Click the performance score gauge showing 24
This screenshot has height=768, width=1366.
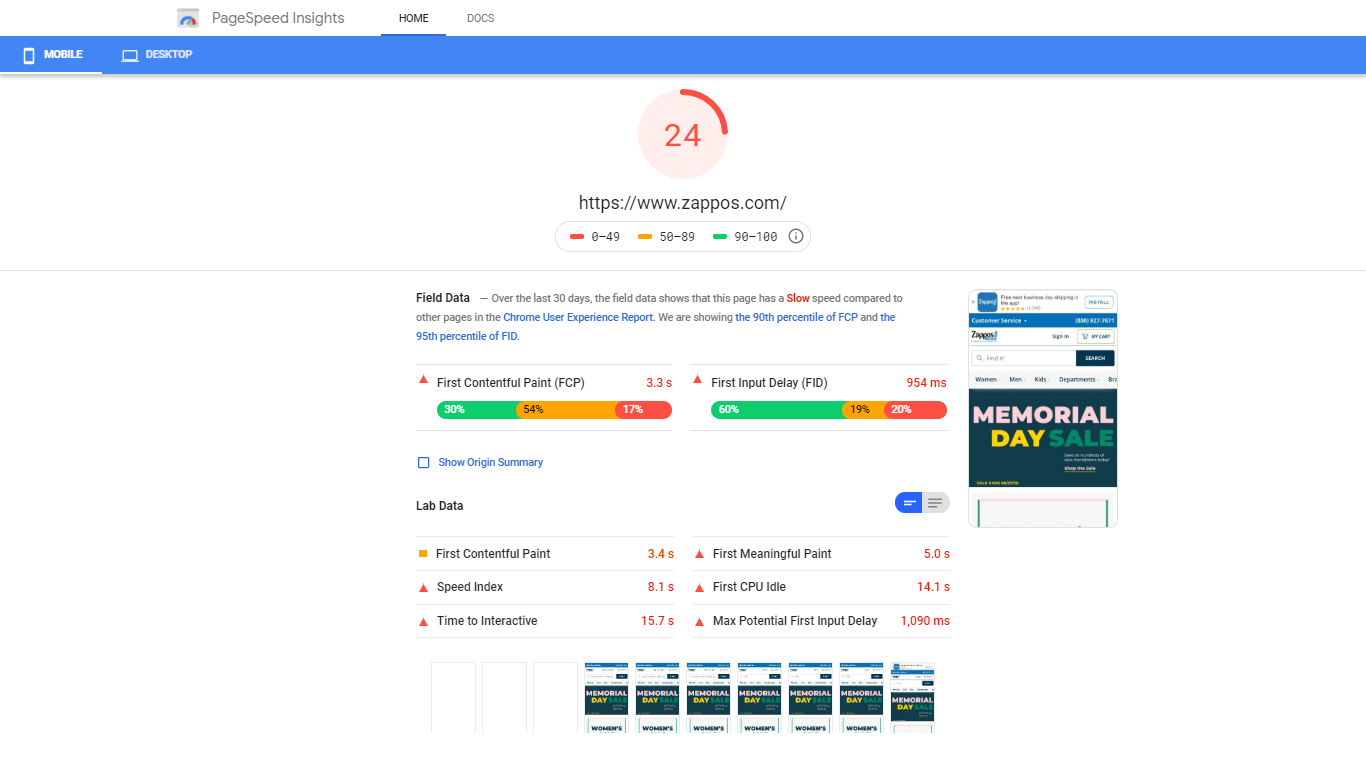click(x=683, y=134)
